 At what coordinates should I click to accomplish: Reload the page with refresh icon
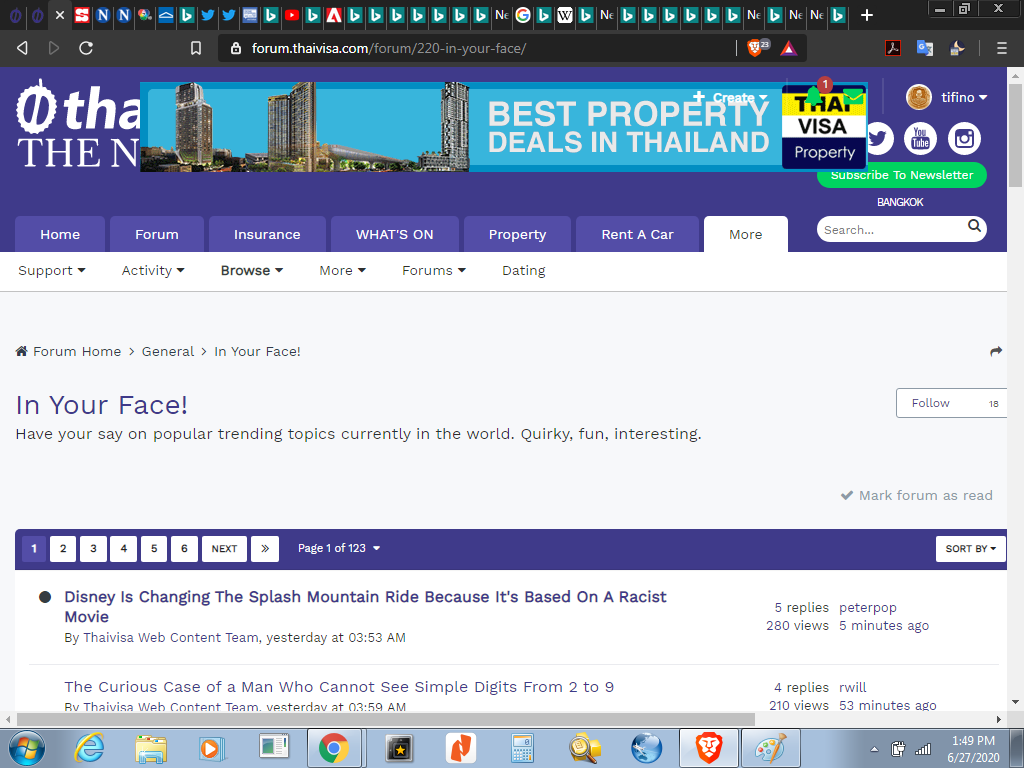tap(86, 48)
